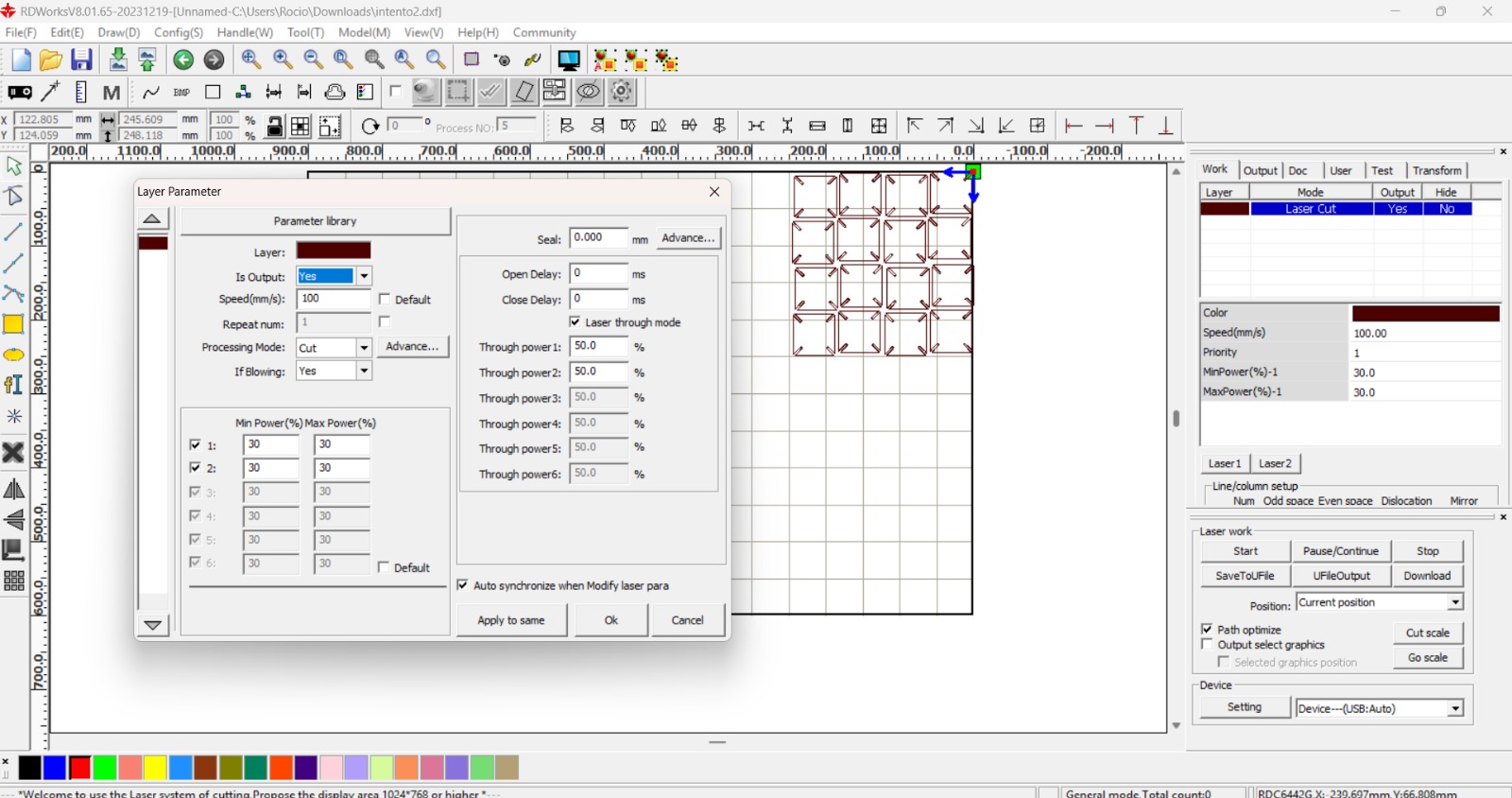Screen dimensions: 1512x798
Task: Disable the Path optimize checkbox
Action: pyautogui.click(x=1207, y=629)
